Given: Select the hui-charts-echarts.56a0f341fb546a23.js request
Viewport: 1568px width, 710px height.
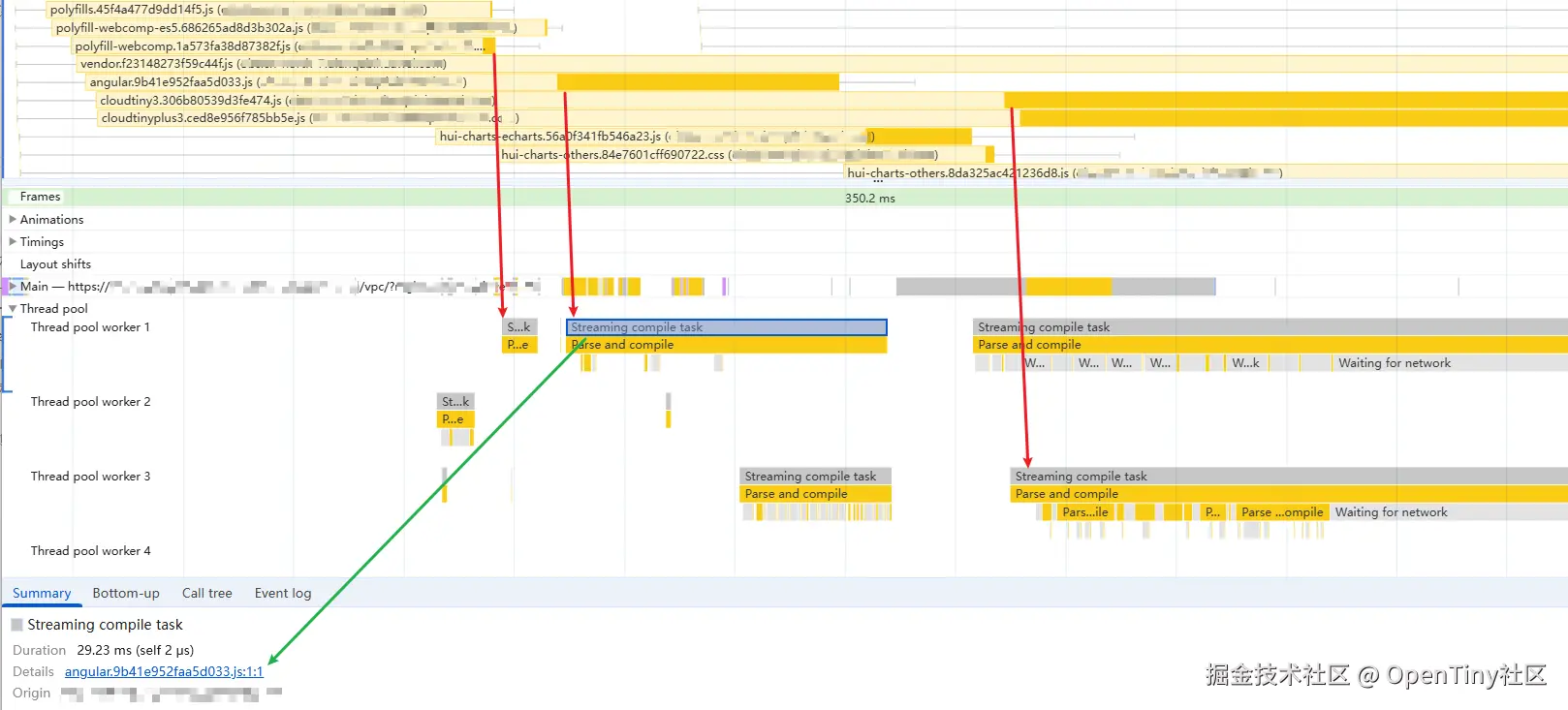Looking at the screenshot, I should [705, 137].
